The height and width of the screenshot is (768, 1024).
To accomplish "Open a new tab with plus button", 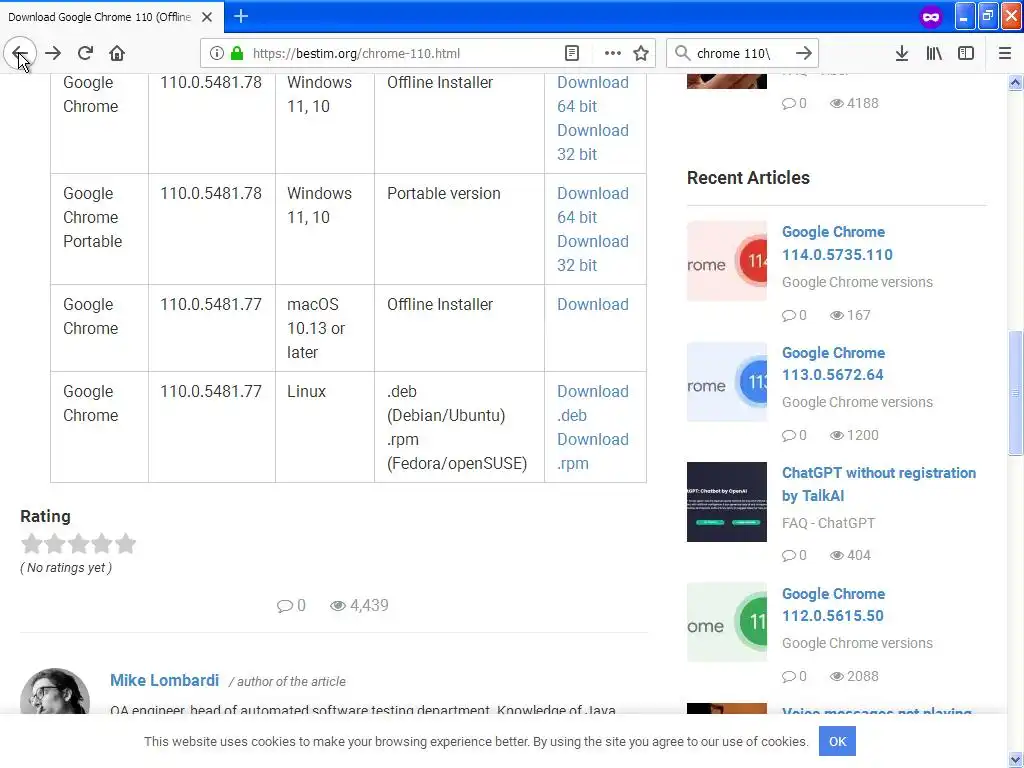I will (x=240, y=16).
